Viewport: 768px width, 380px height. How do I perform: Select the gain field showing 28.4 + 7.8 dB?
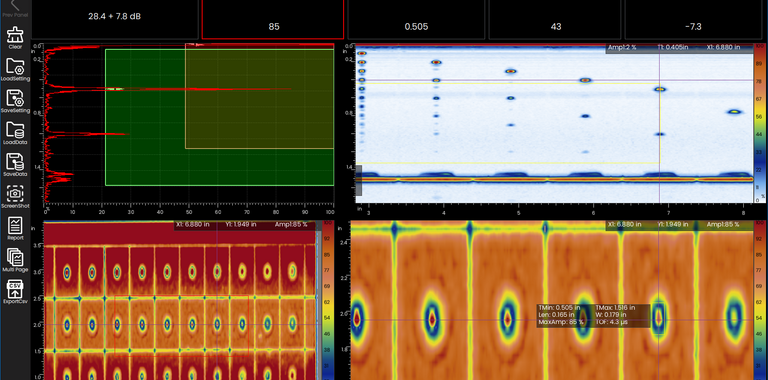click(115, 19)
